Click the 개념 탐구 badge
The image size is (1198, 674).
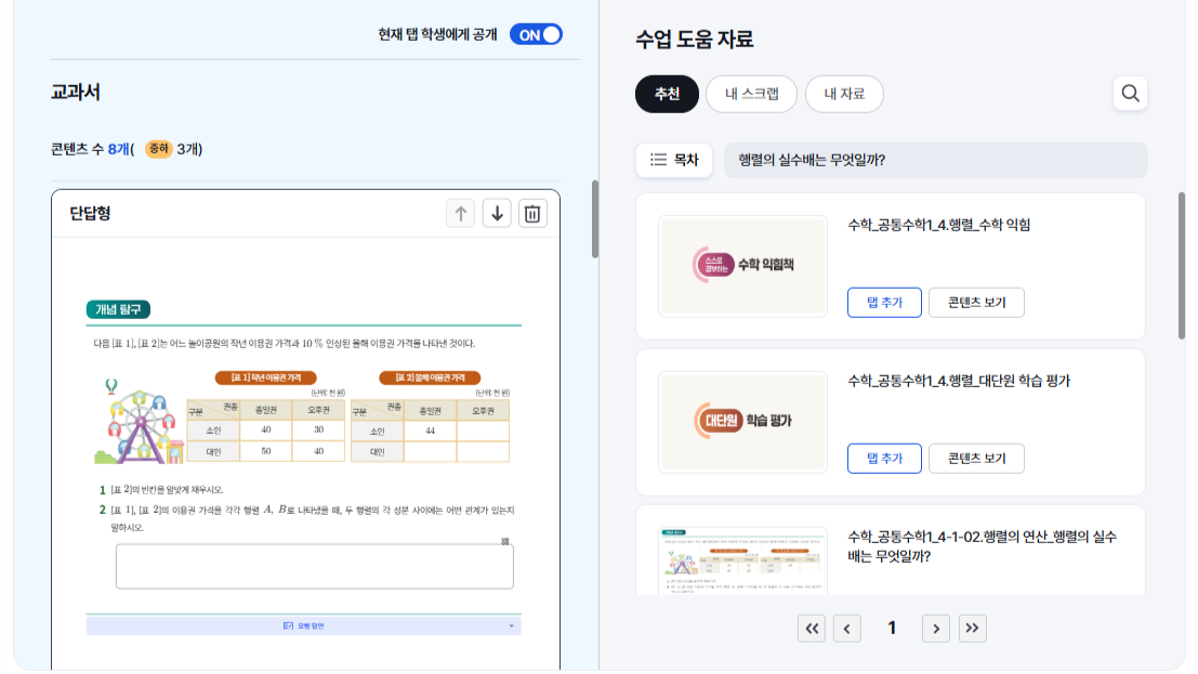point(118,309)
